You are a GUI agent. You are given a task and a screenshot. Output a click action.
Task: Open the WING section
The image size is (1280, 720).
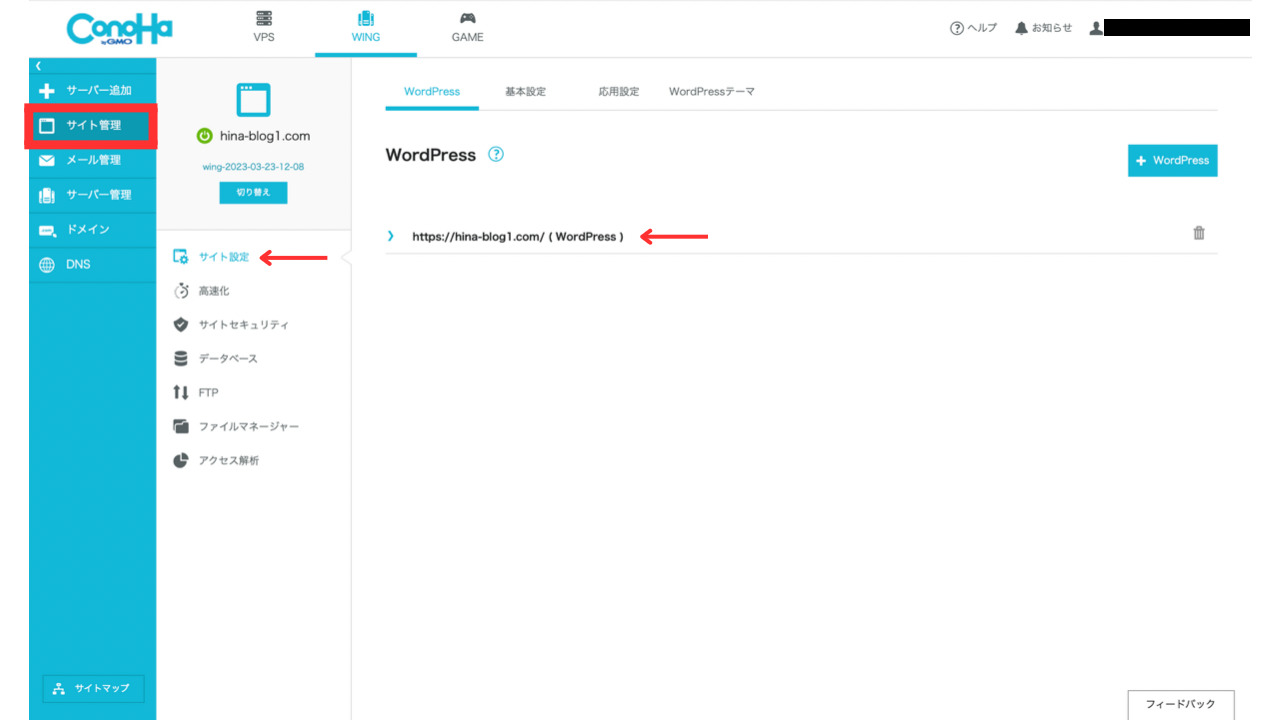tap(366, 27)
